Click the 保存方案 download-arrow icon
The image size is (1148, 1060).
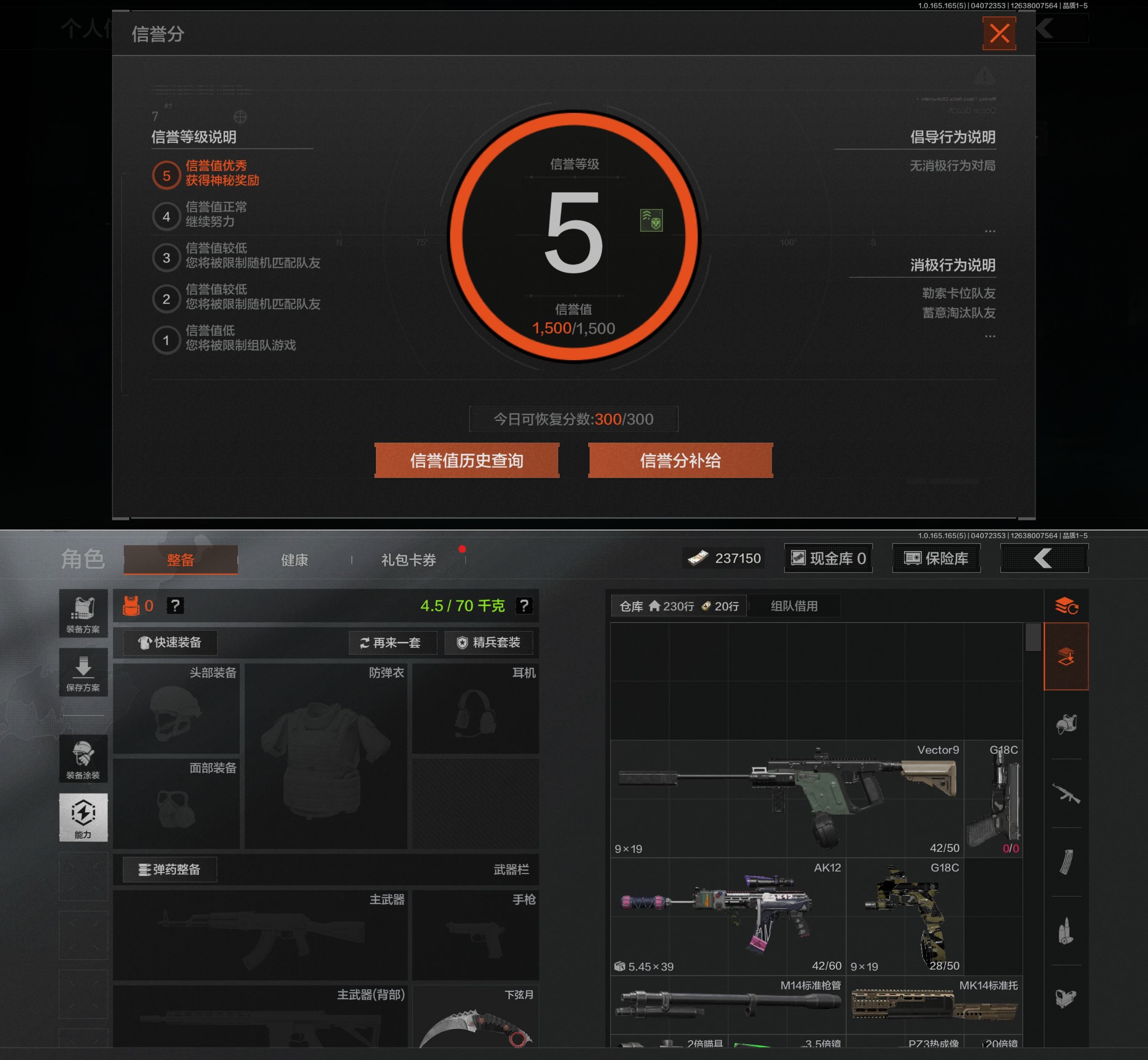(x=83, y=672)
